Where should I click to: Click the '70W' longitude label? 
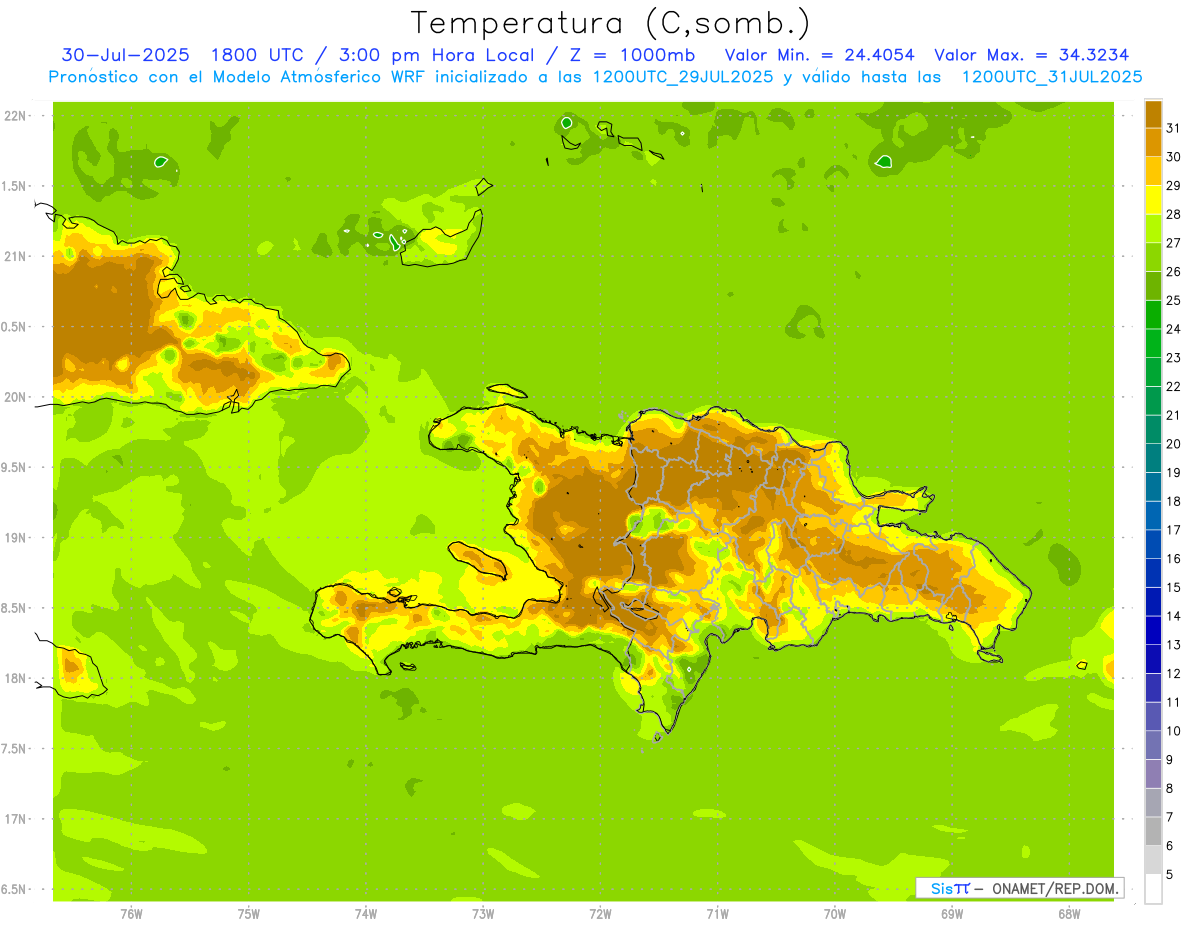pyautogui.click(x=835, y=913)
